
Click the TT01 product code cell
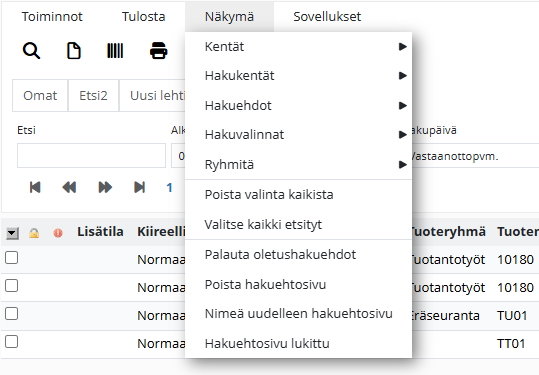[x=511, y=343]
